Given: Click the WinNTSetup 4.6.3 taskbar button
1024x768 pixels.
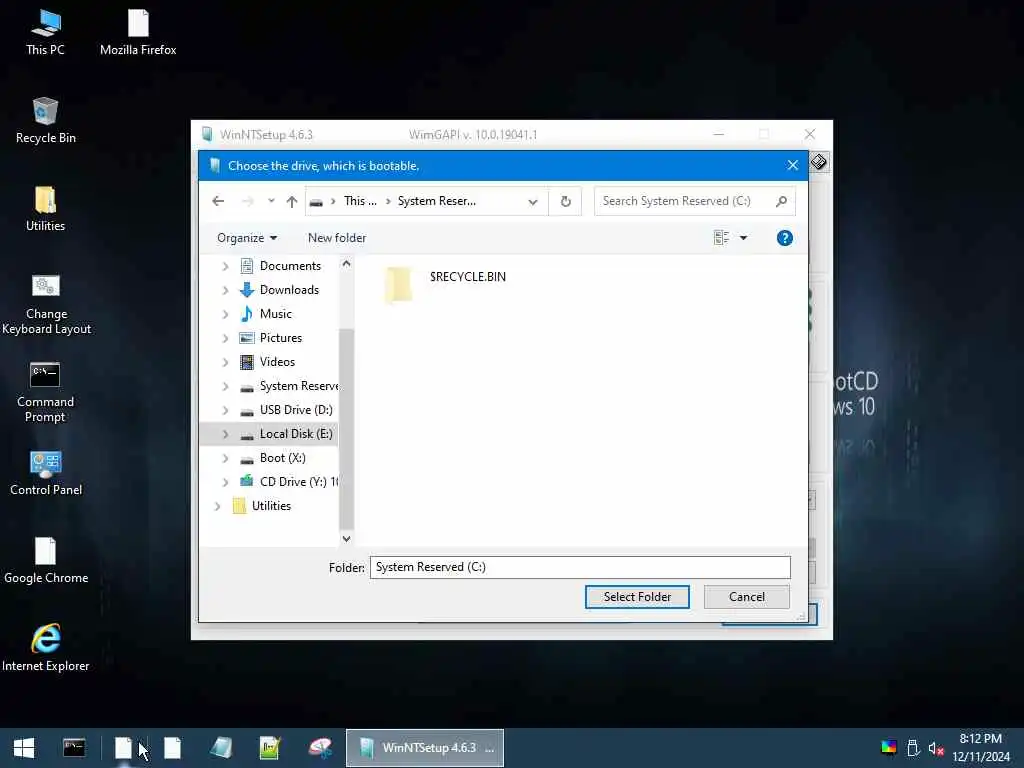Looking at the screenshot, I should tap(425, 748).
